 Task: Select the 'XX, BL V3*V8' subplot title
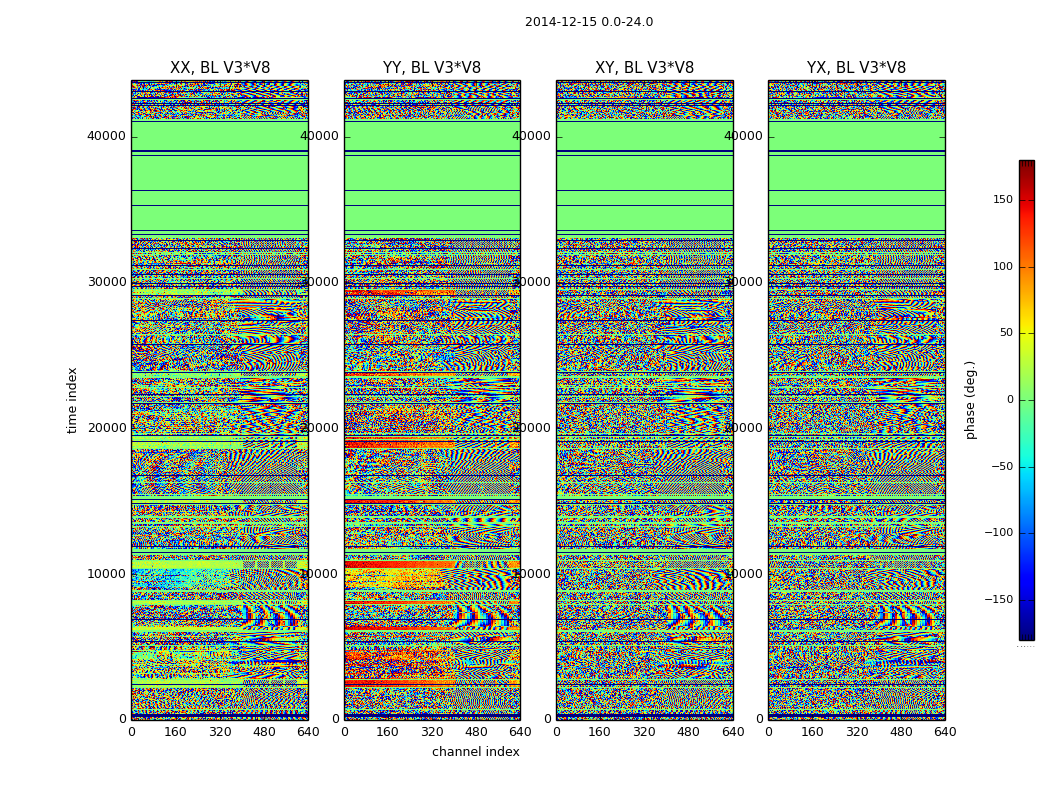point(220,68)
